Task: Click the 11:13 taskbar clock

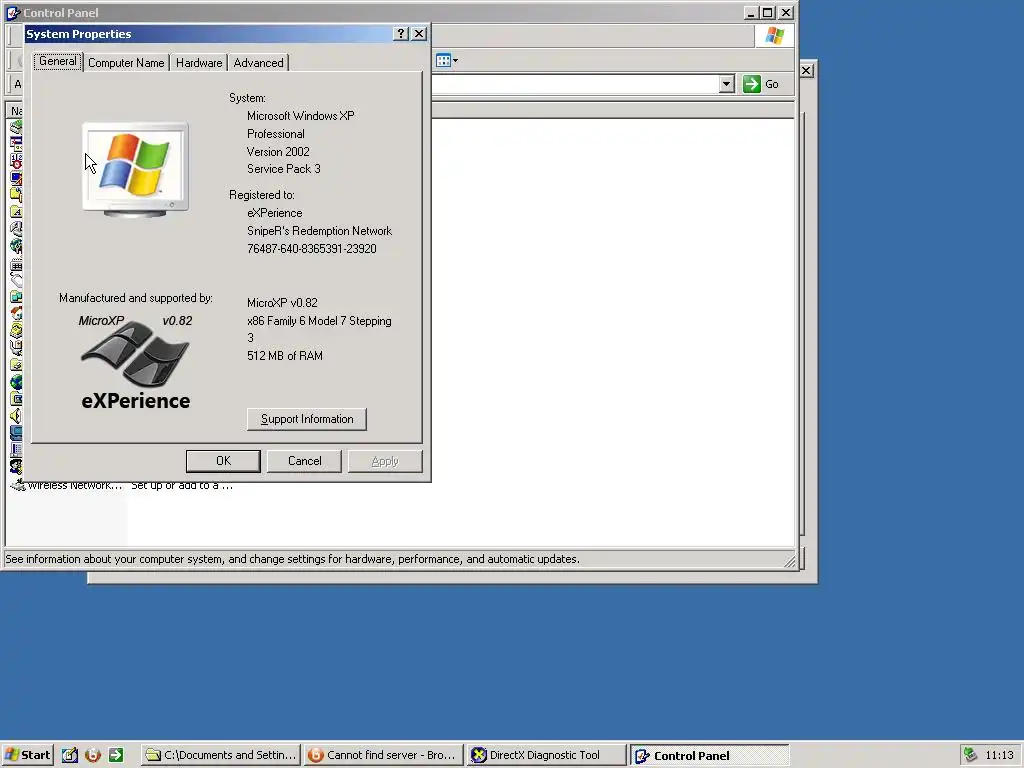Action: click(x=999, y=756)
